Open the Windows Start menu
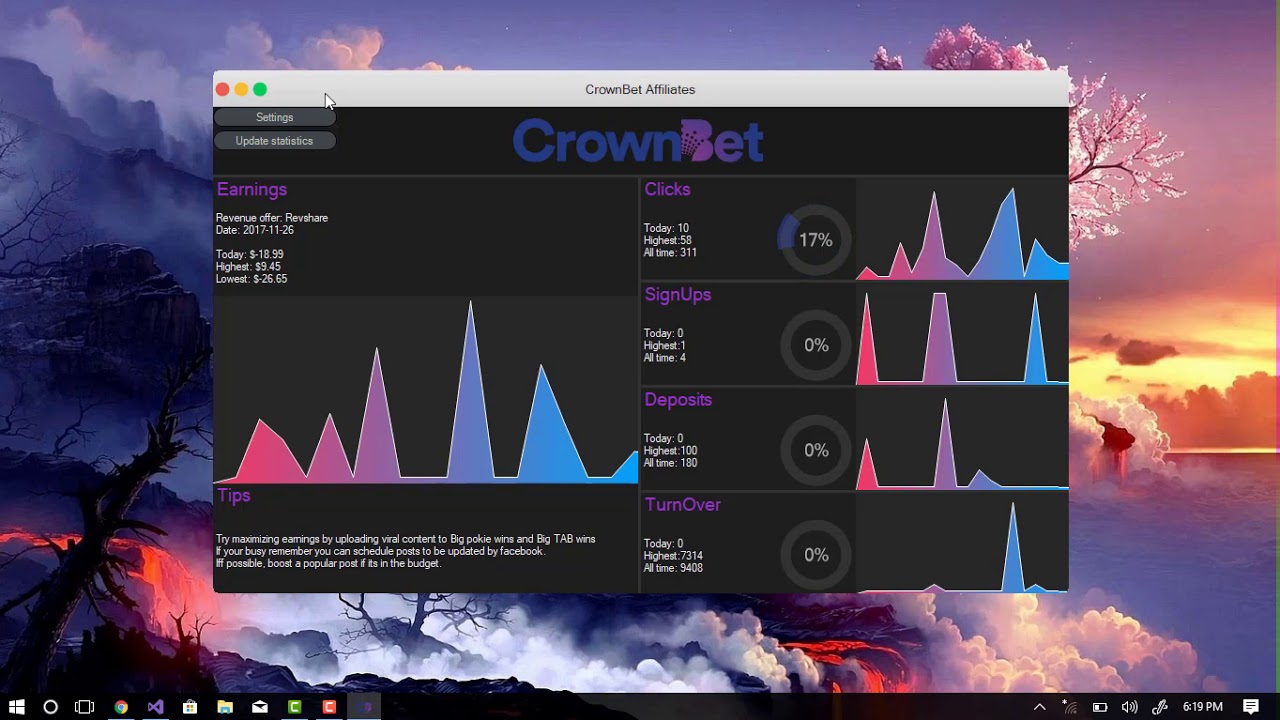1280x720 pixels. coord(17,707)
